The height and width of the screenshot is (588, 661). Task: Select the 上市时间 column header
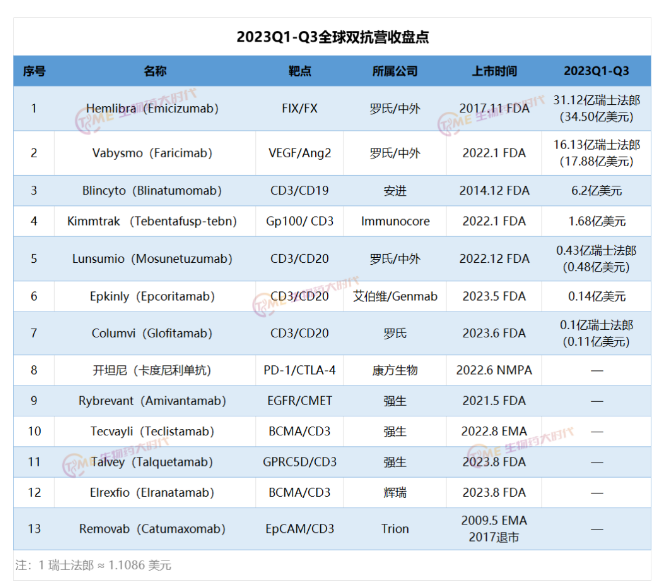coord(494,71)
